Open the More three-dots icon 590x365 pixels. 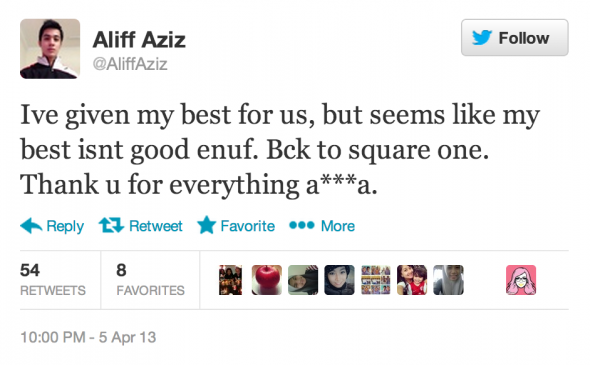click(302, 225)
